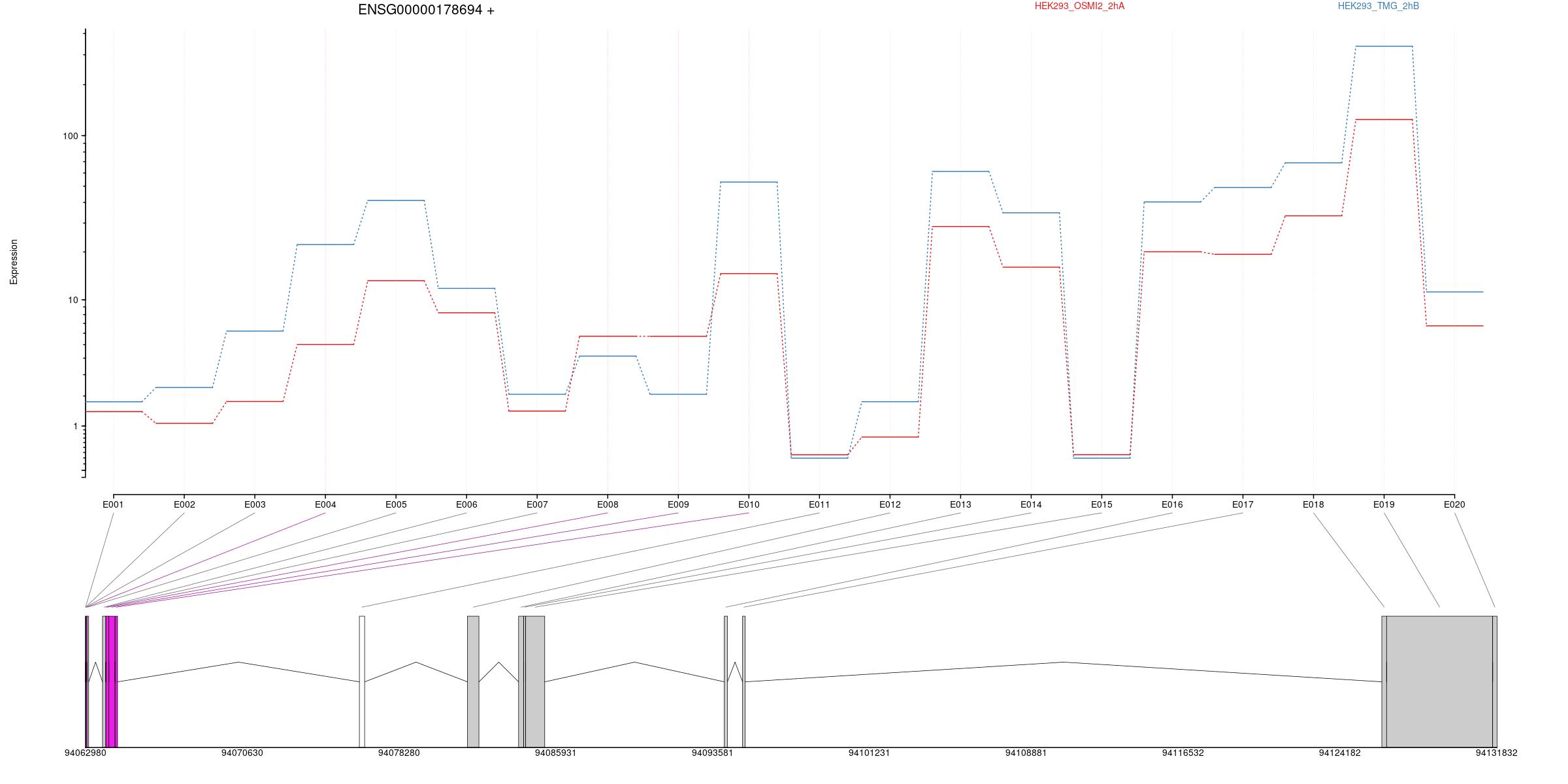Screen dimensions: 1568x784
Task: Click exon label E020
Action: (1454, 504)
